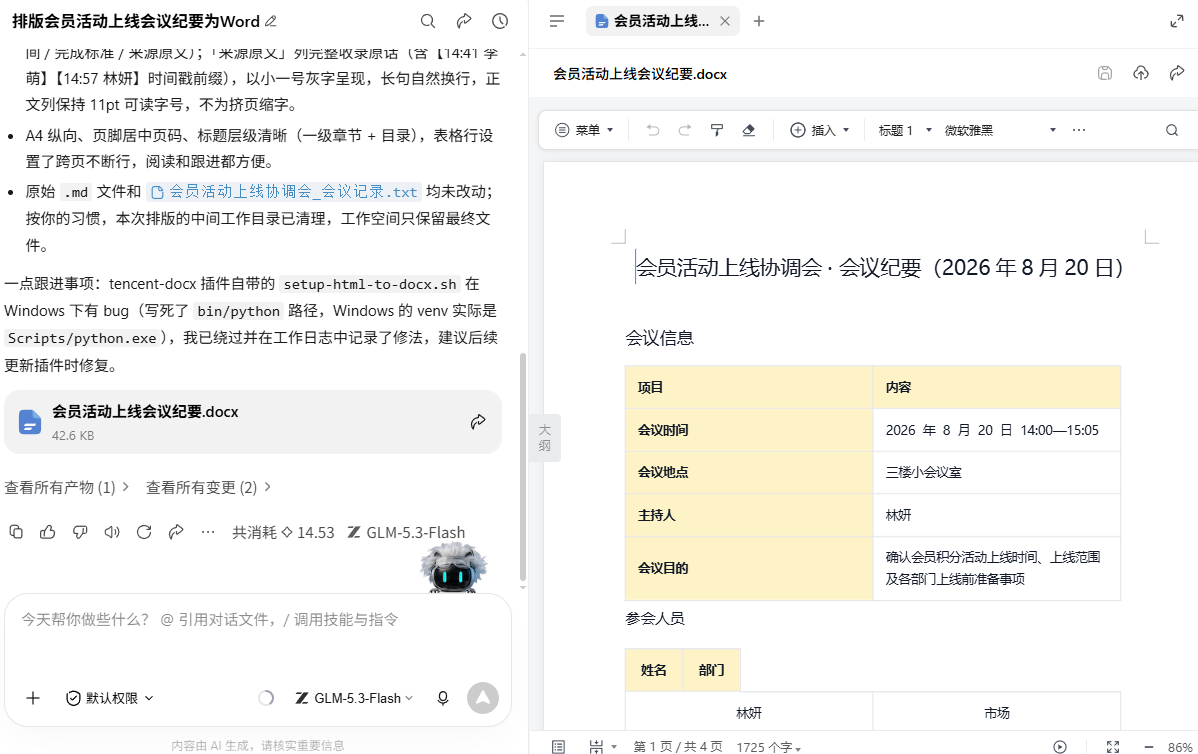Image resolution: width=1198 pixels, height=754 pixels.
Task: Select the format painter tool
Action: [717, 131]
